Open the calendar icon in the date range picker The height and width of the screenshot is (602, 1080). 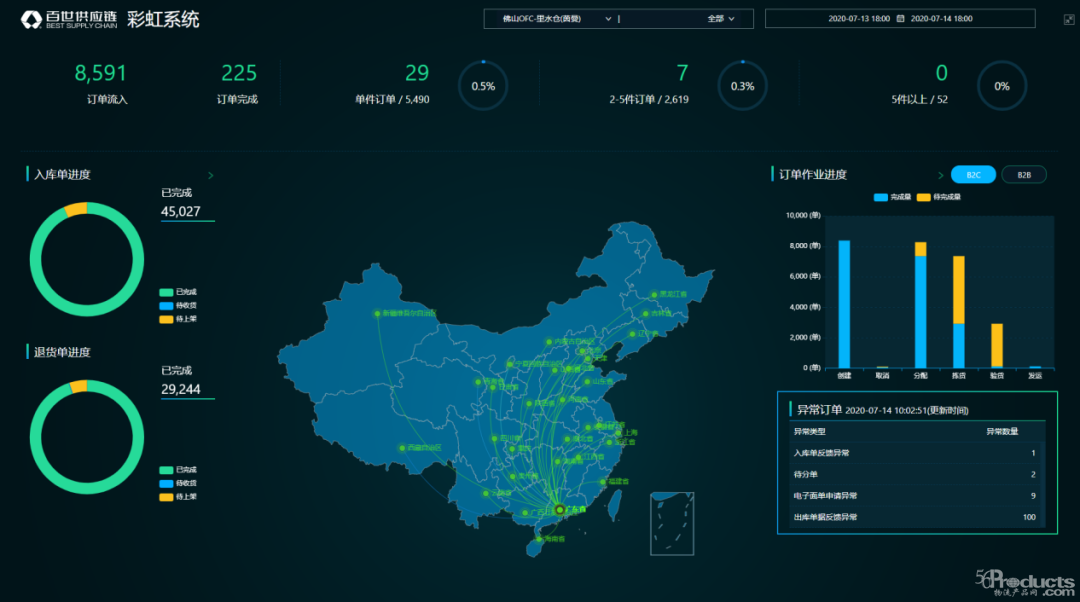click(900, 18)
